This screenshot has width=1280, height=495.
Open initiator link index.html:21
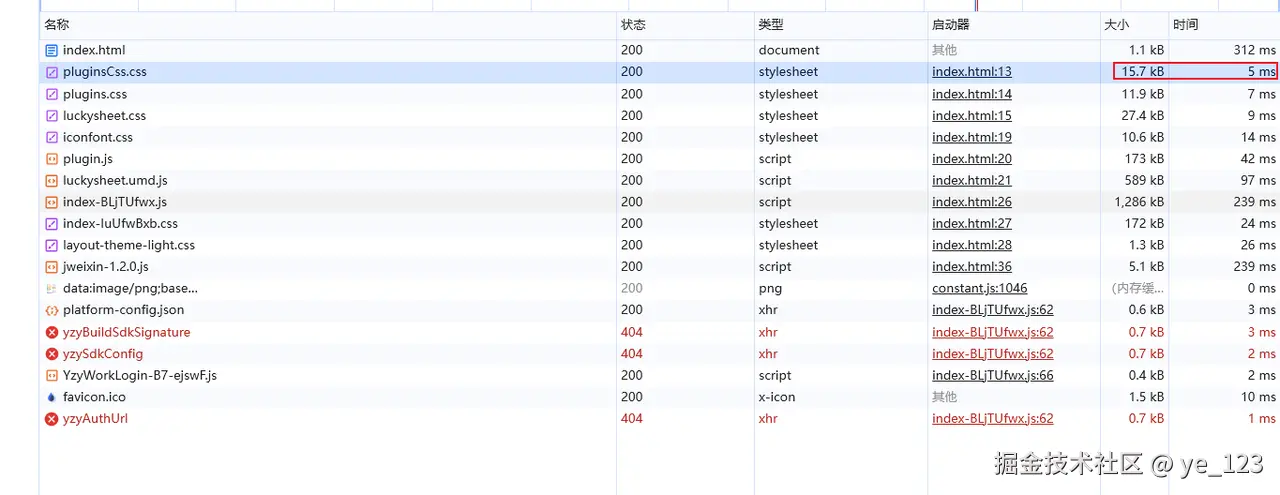(972, 181)
